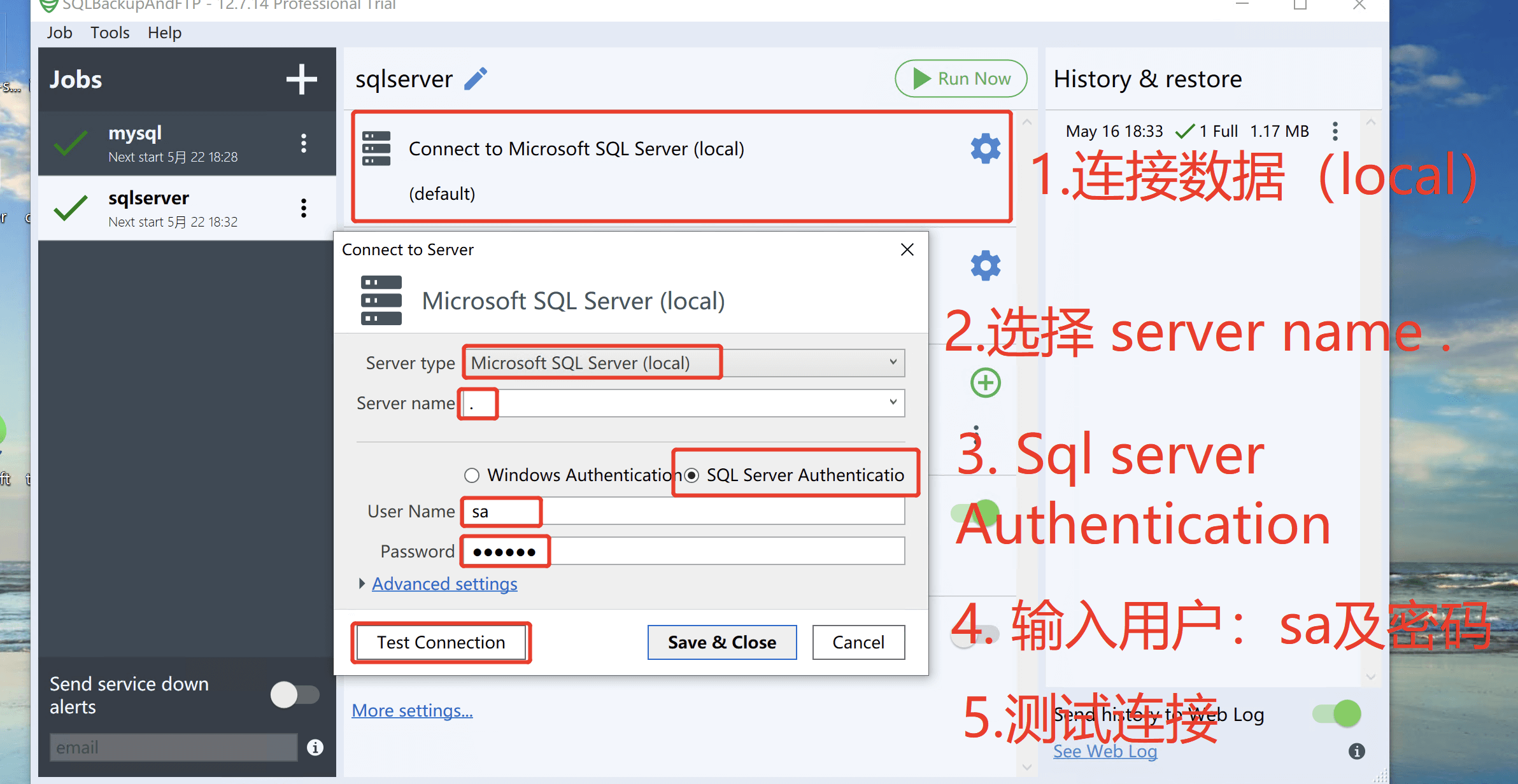Close the Connect to Server dialog
The height and width of the screenshot is (784, 1518).
pyautogui.click(x=907, y=249)
